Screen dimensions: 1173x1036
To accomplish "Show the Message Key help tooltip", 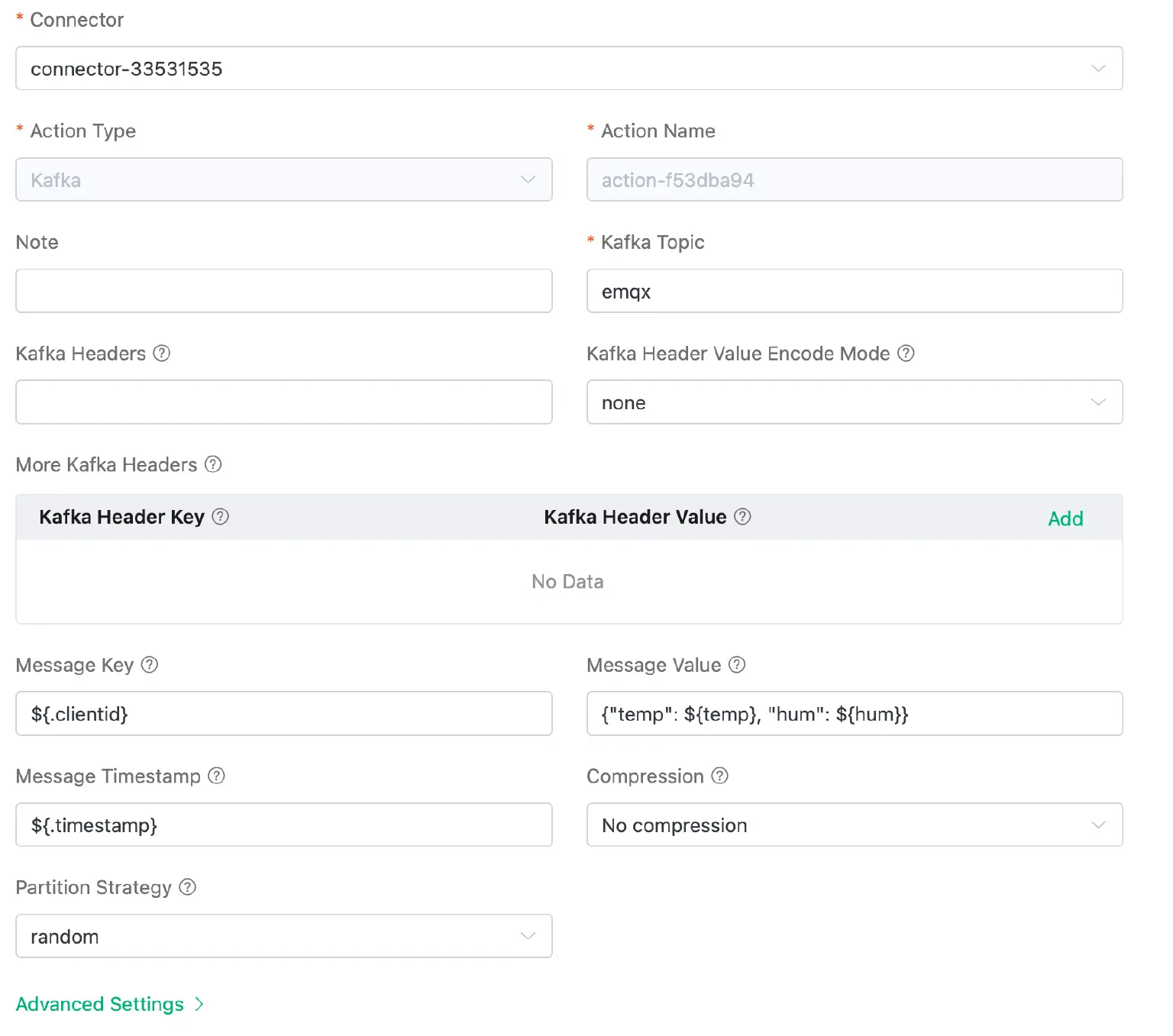I will pyautogui.click(x=150, y=665).
